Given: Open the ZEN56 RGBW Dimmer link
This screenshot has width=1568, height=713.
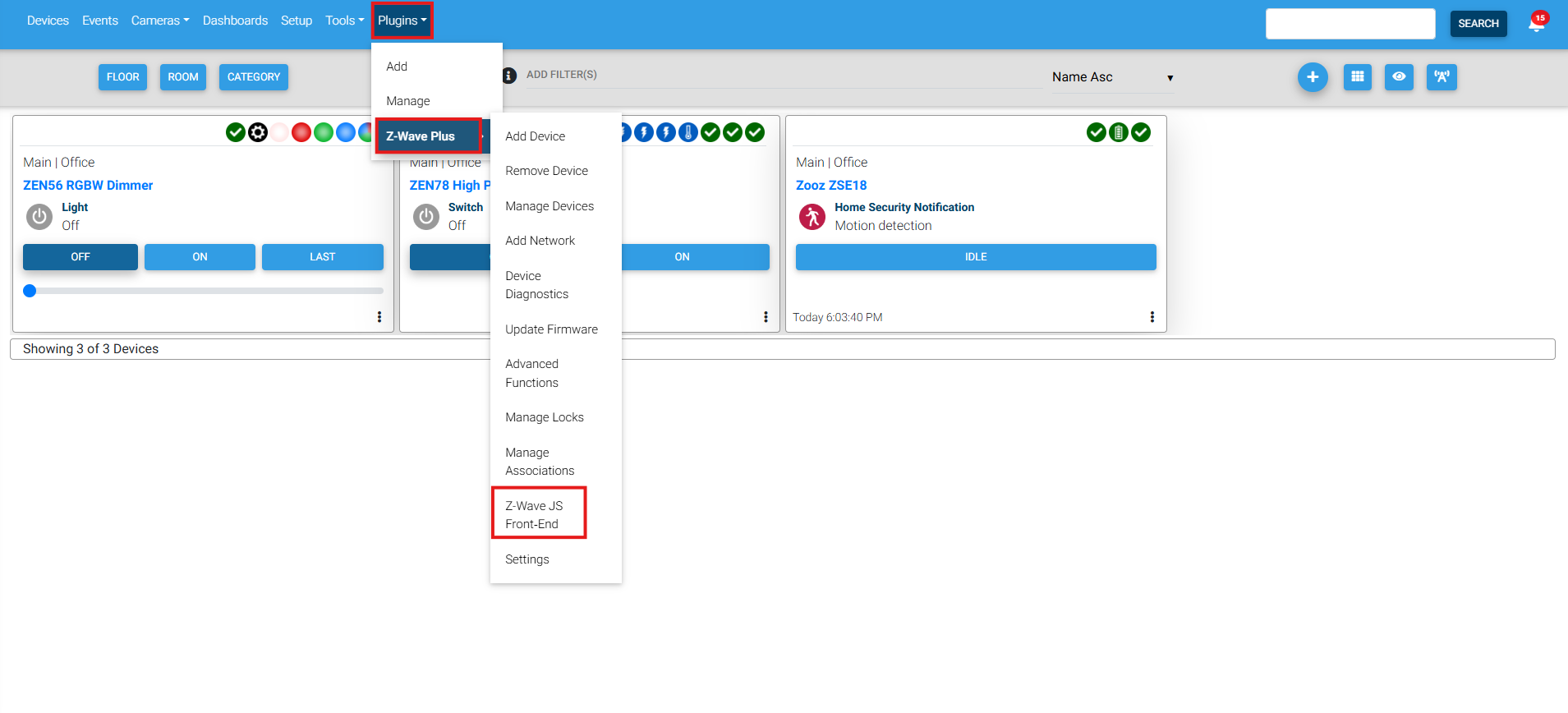Looking at the screenshot, I should pos(88,186).
